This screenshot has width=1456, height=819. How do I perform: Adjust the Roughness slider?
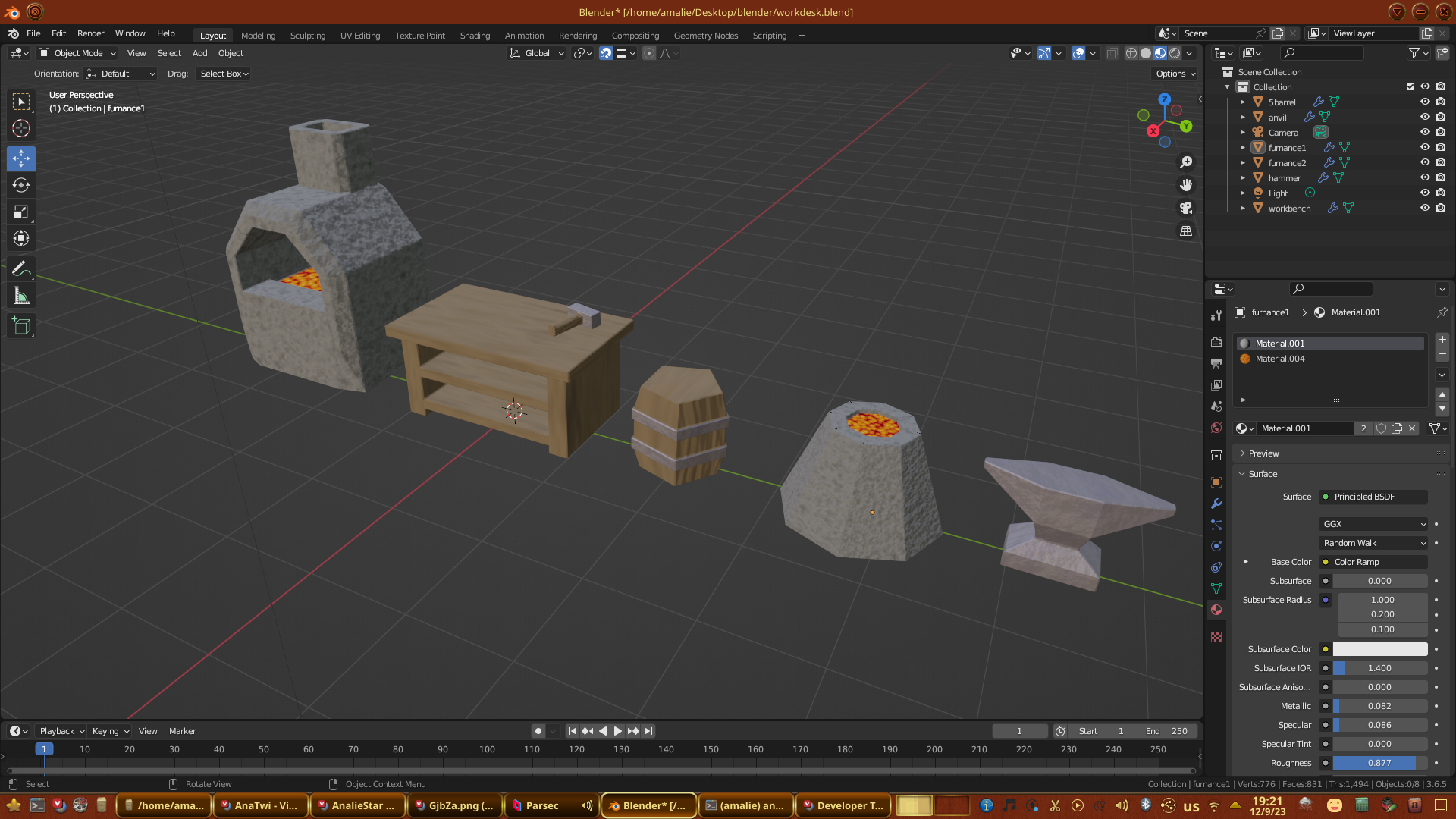1379,763
